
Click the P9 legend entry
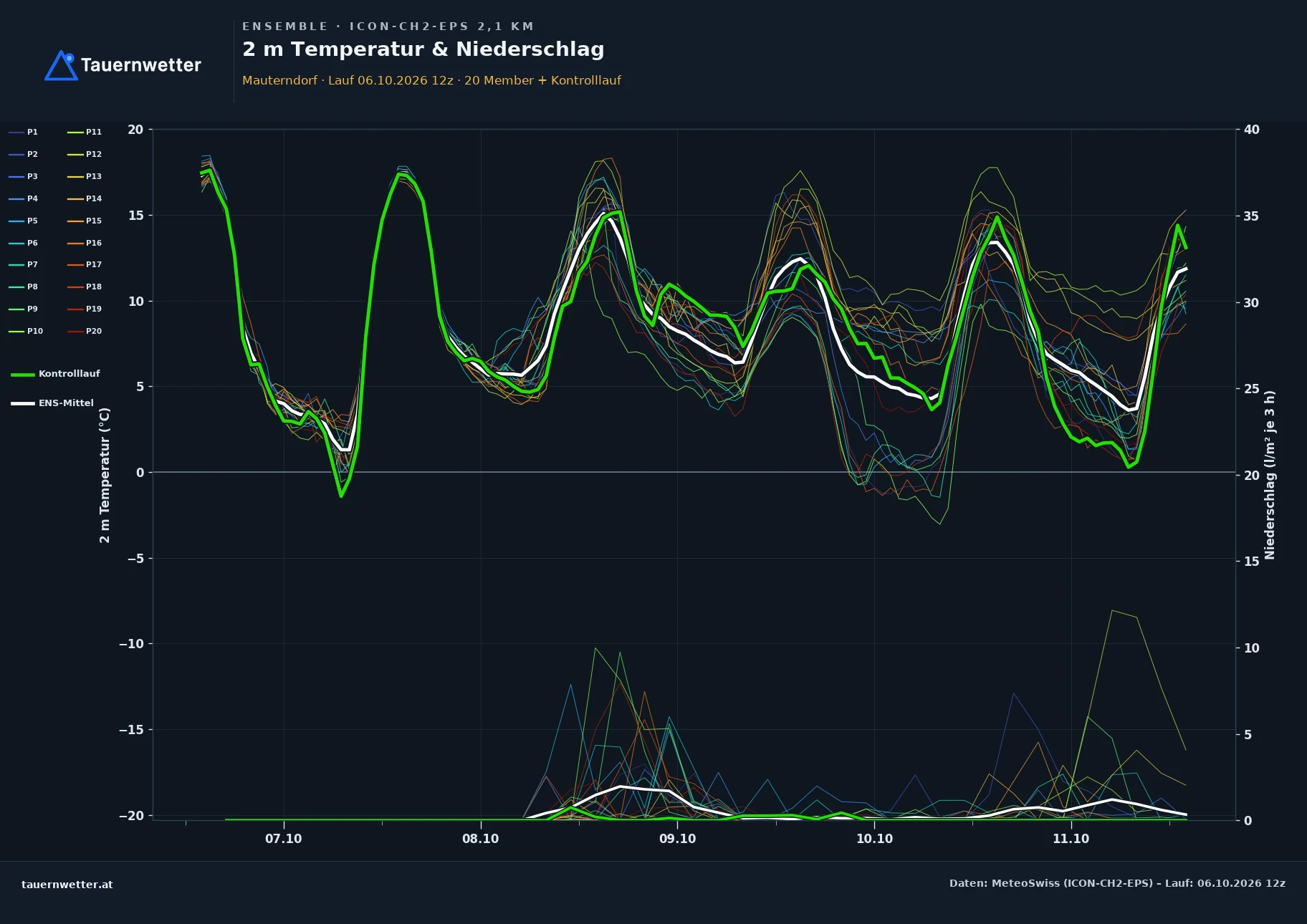click(23, 309)
